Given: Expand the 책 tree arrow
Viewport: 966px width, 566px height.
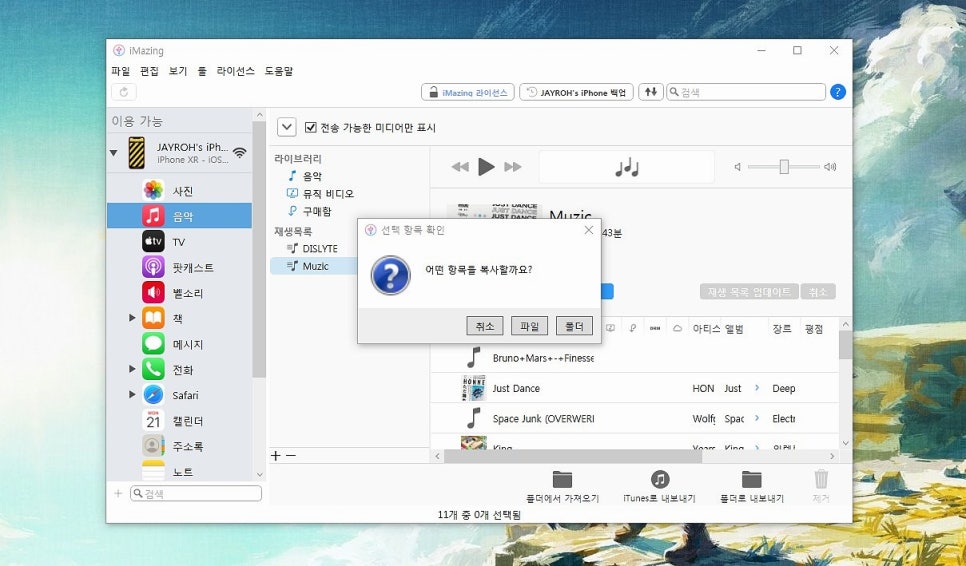Looking at the screenshot, I should click(x=132, y=318).
